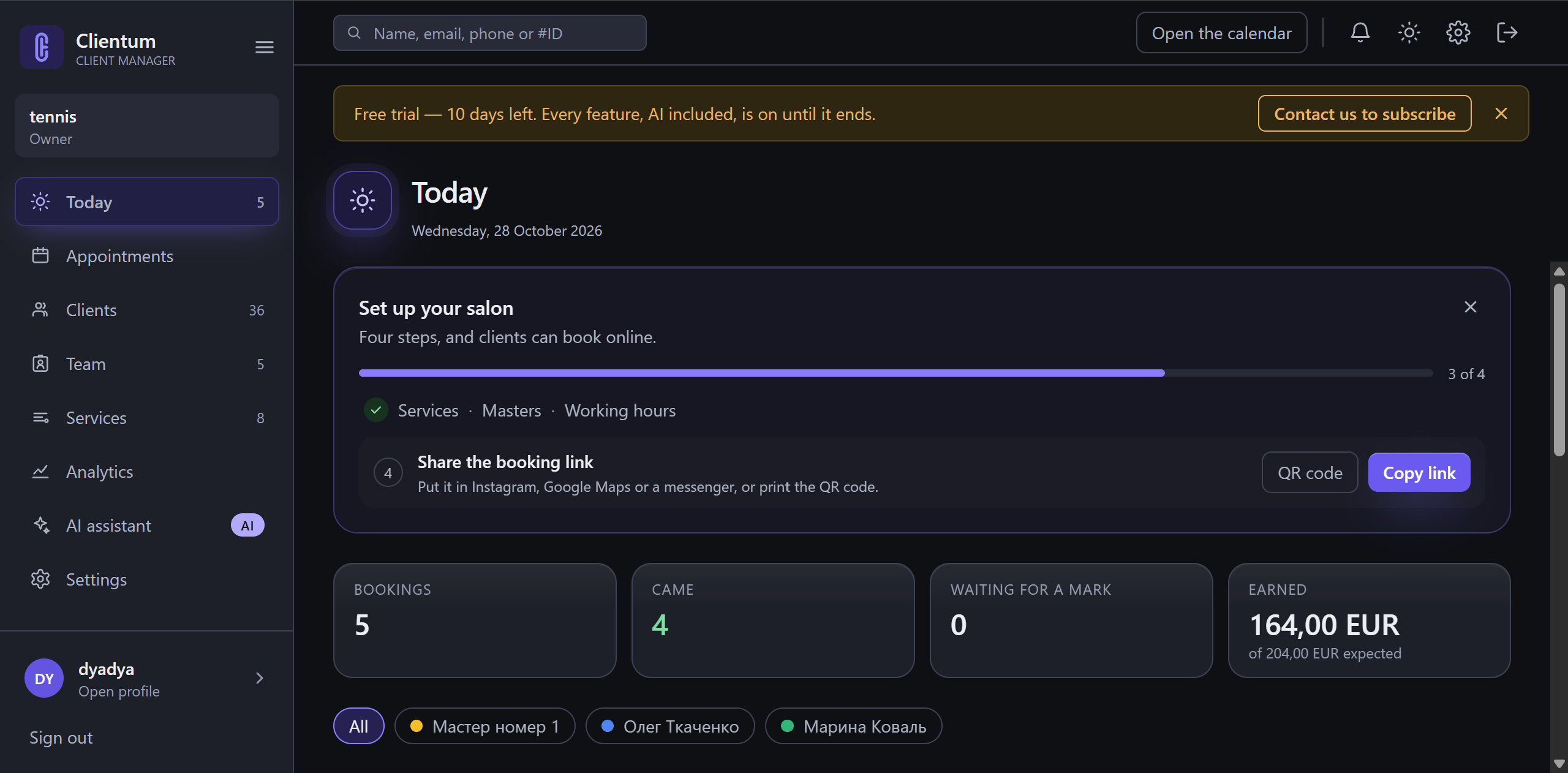Filter by Олег Ткаченко

(670, 726)
